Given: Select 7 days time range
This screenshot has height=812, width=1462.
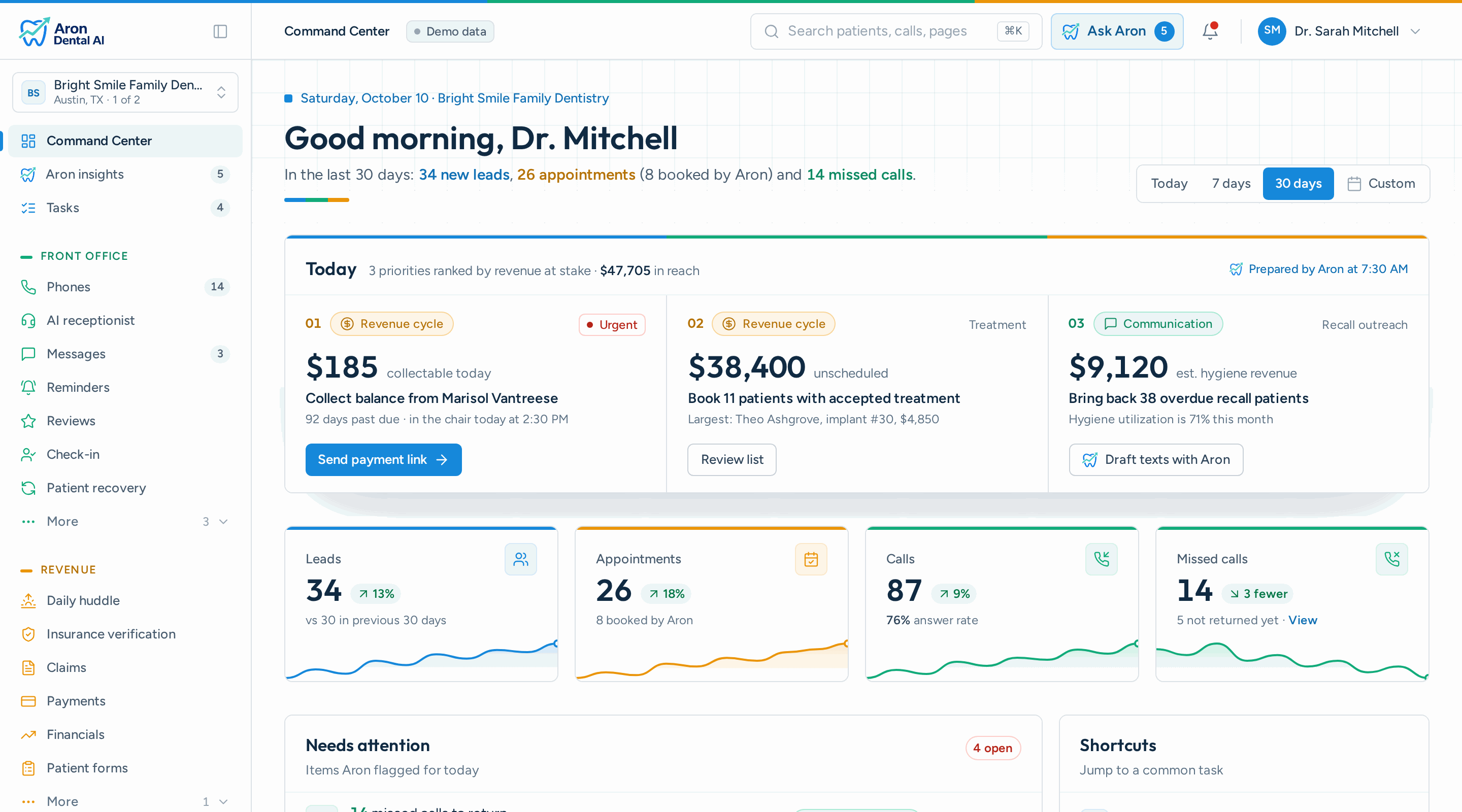Looking at the screenshot, I should coord(1231,183).
